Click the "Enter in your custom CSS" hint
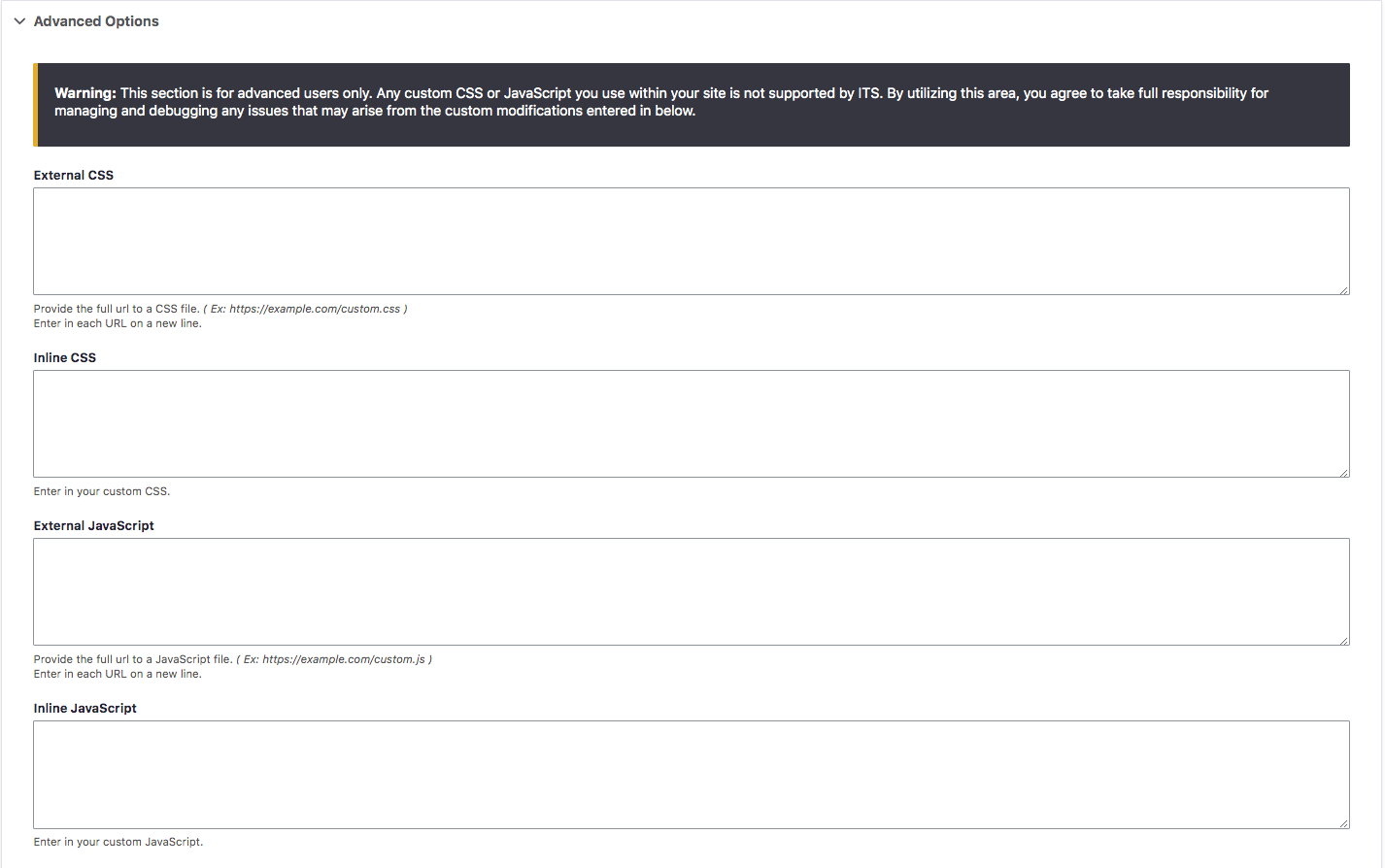 coord(102,491)
